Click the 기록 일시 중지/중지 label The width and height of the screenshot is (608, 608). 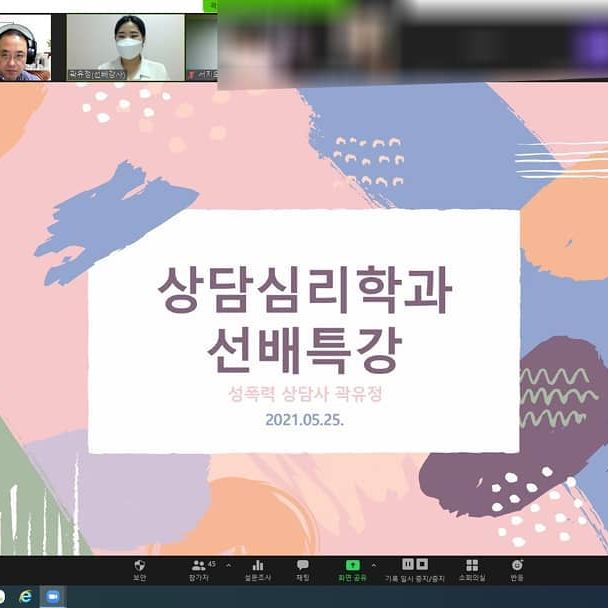[415, 578]
